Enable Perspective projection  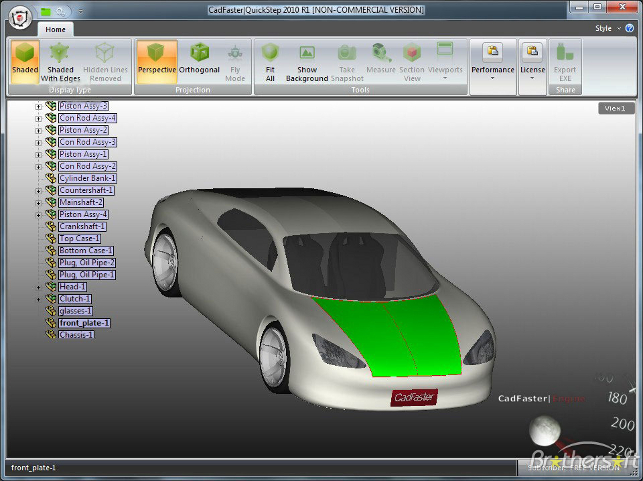[157, 62]
